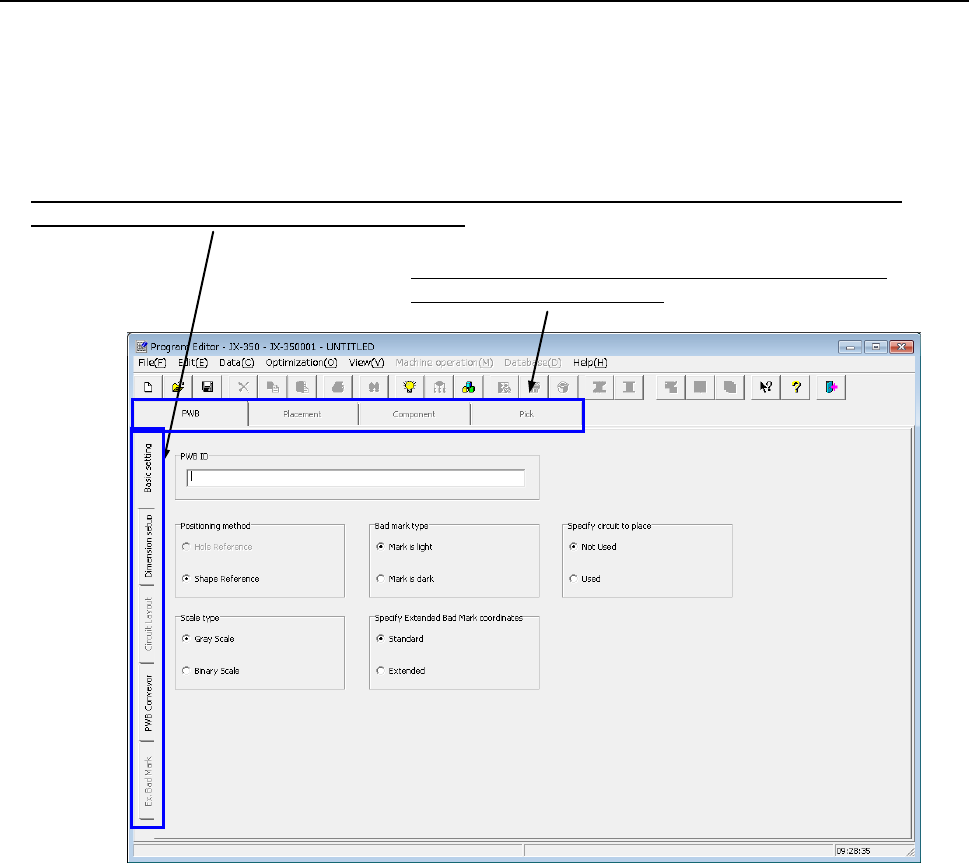Click the gray arch icon beside lightbulb
Image resolution: width=969 pixels, height=863 pixels.
(x=439, y=387)
